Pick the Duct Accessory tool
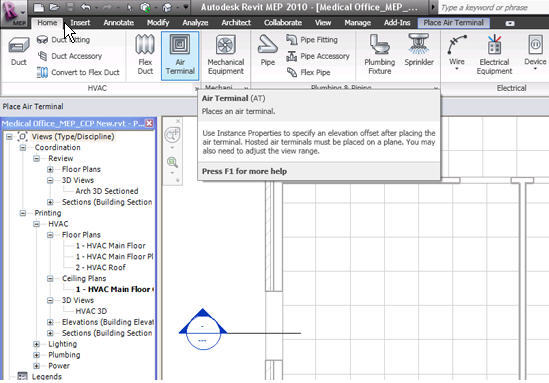This screenshot has width=549, height=383. coord(70,56)
